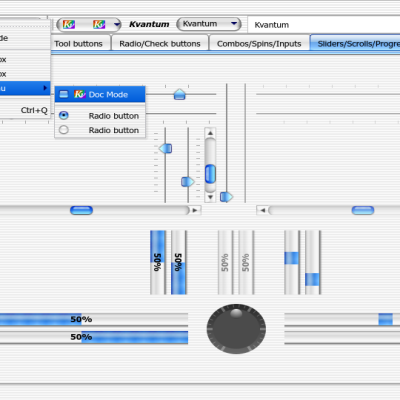Click the down arrow of the vertical scrollbar
400x400 pixels.
coord(210,197)
